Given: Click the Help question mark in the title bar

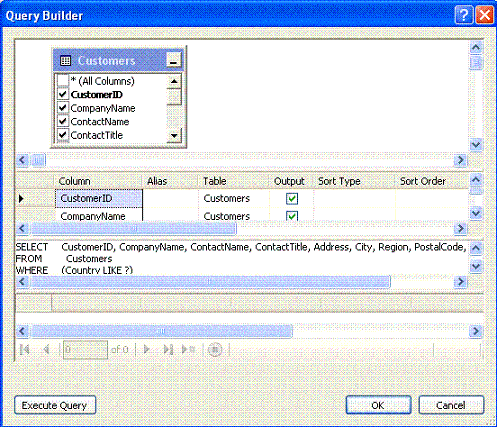Looking at the screenshot, I should coord(464,15).
